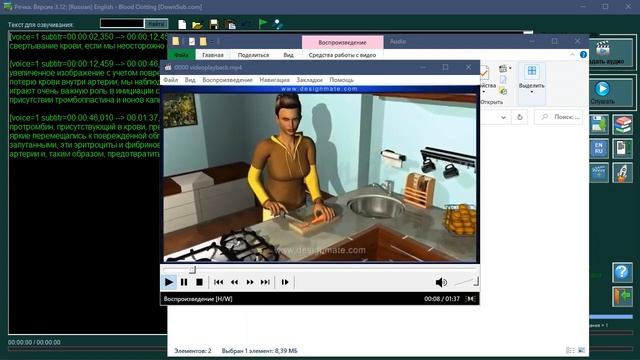Screen dimensions: 640x360
Task: Collapse the Explorer ribbon with the chevron
Action: pyautogui.click(x=572, y=55)
